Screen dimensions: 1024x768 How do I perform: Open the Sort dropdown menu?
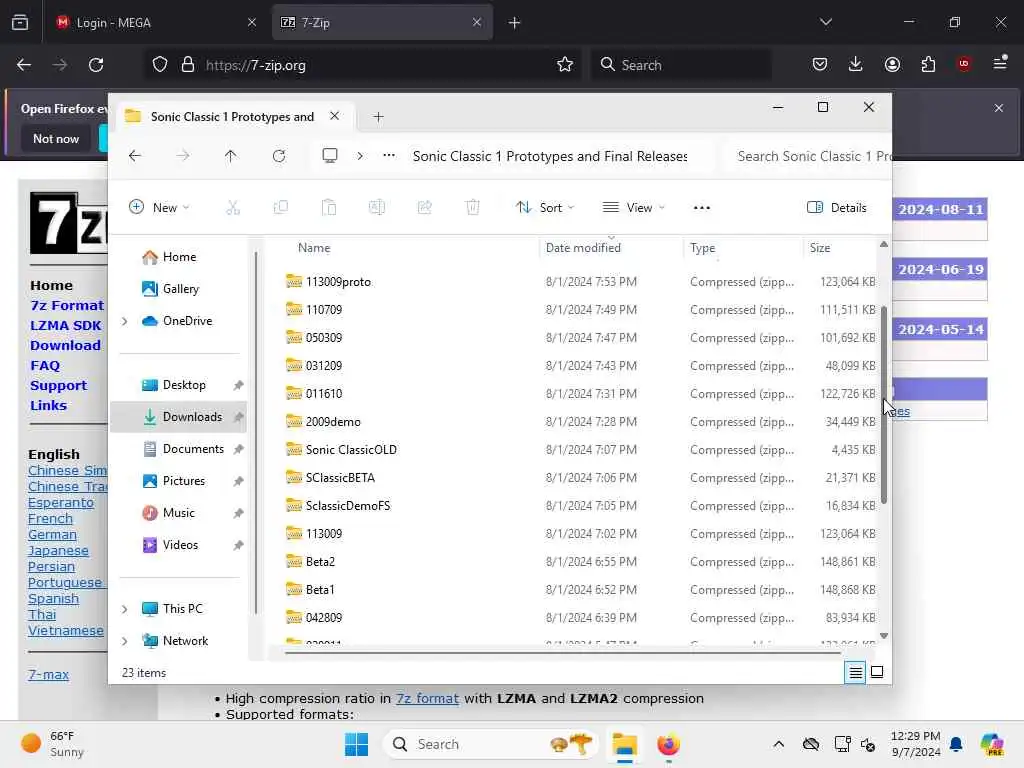pyautogui.click(x=545, y=208)
